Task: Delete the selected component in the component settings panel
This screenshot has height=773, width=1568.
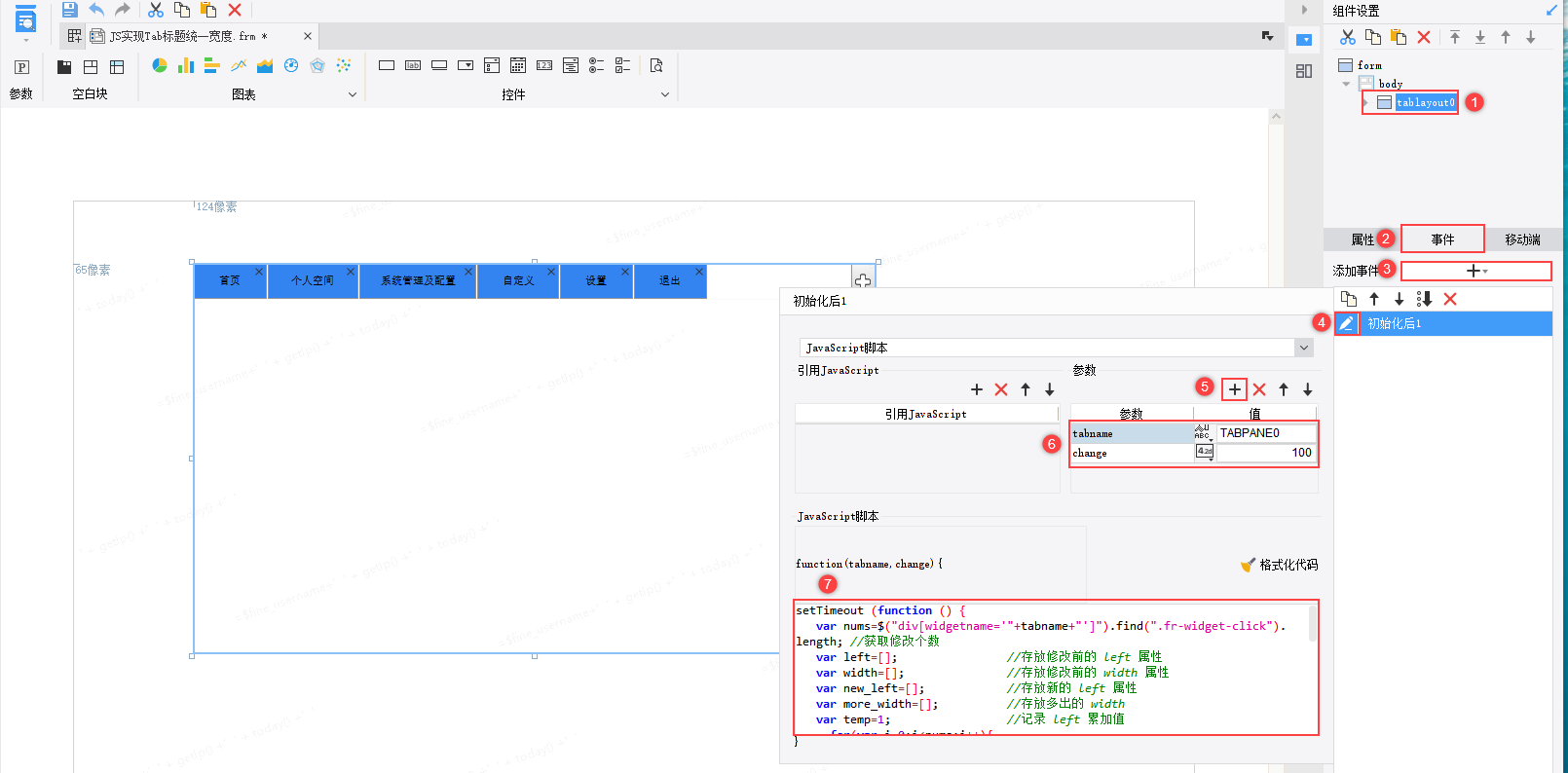Action: tap(1424, 37)
